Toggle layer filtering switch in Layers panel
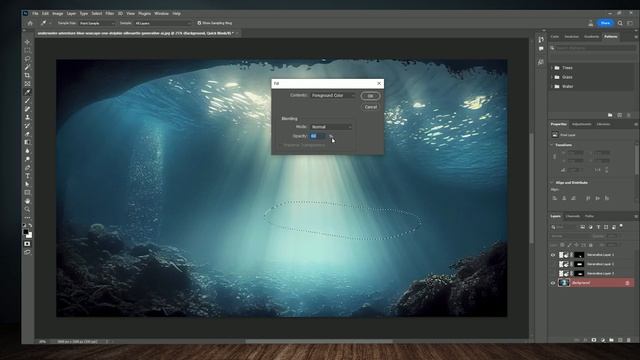The height and width of the screenshot is (360, 640). pyautogui.click(x=621, y=225)
